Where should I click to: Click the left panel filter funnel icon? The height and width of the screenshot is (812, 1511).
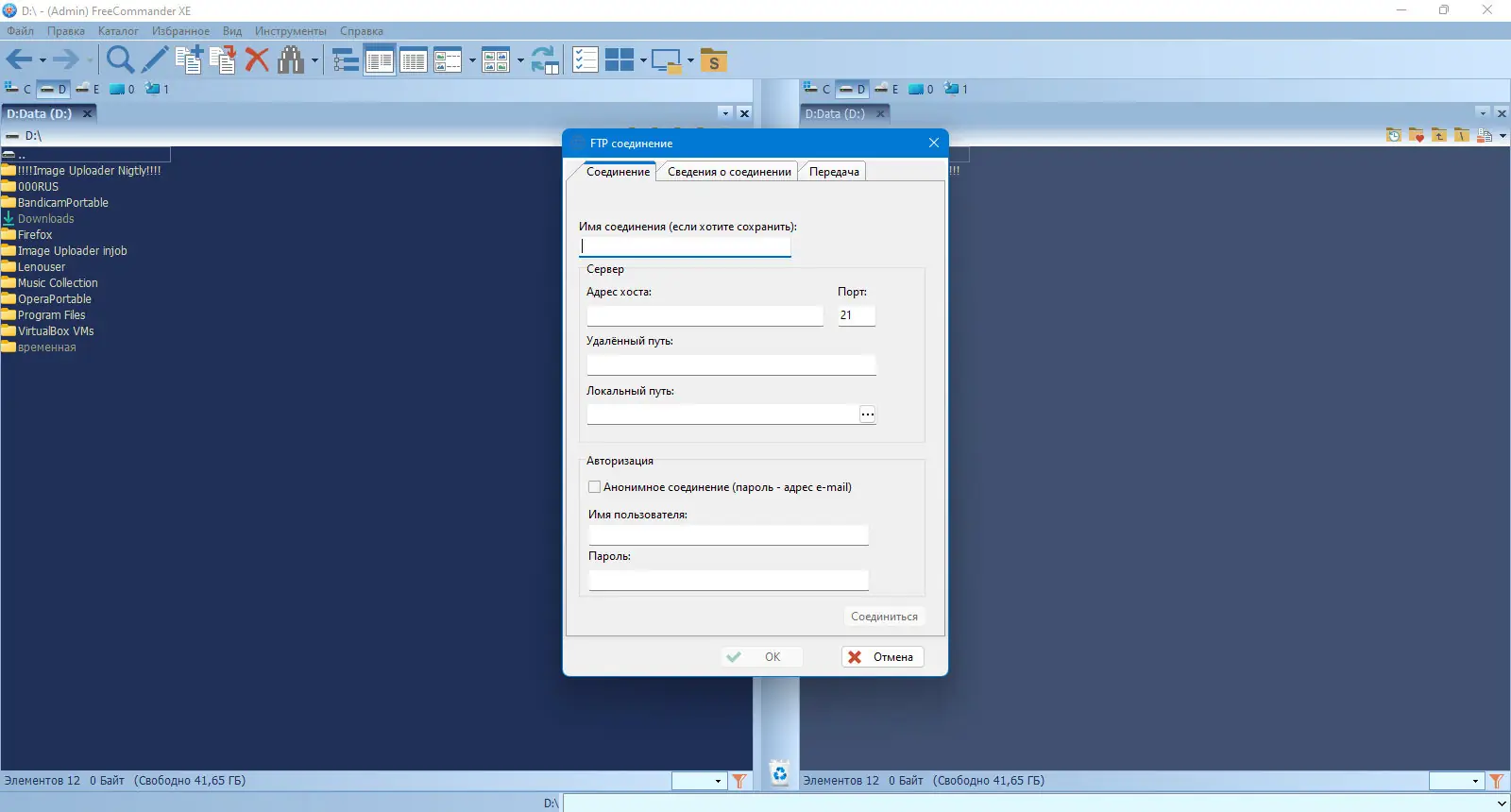point(739,781)
